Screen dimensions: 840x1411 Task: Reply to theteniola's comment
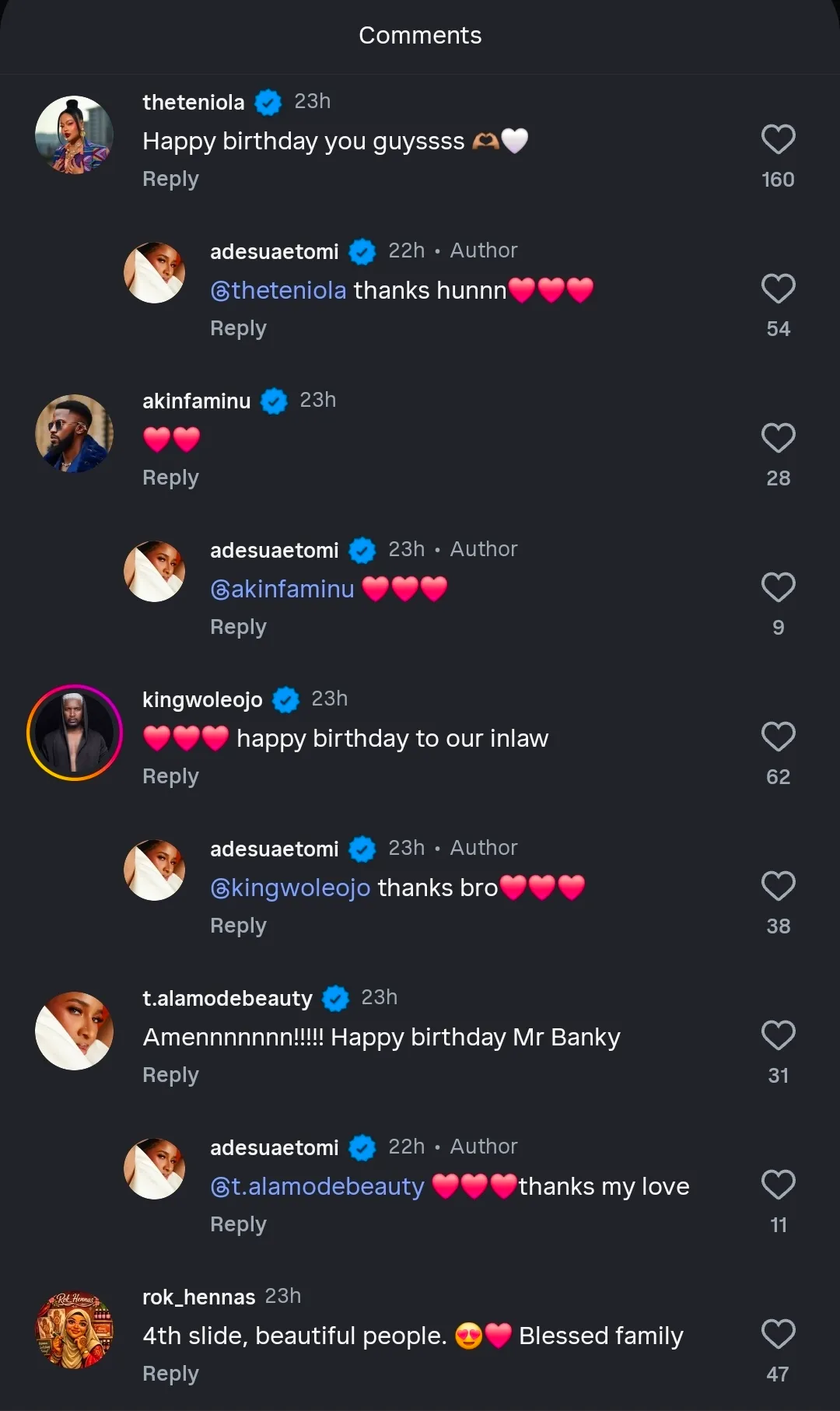170,179
